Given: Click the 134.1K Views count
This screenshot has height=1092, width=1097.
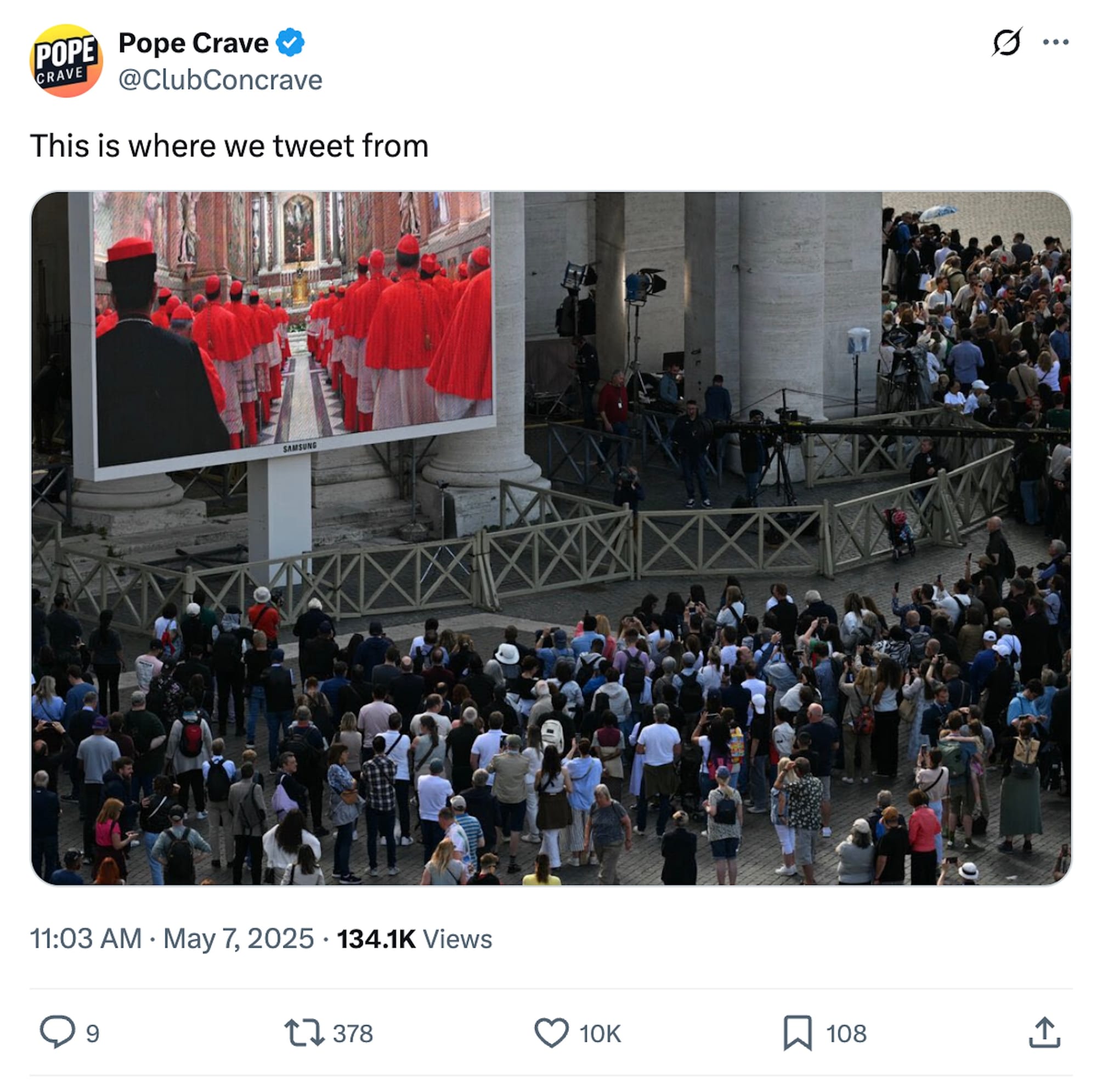Looking at the screenshot, I should coord(415,939).
